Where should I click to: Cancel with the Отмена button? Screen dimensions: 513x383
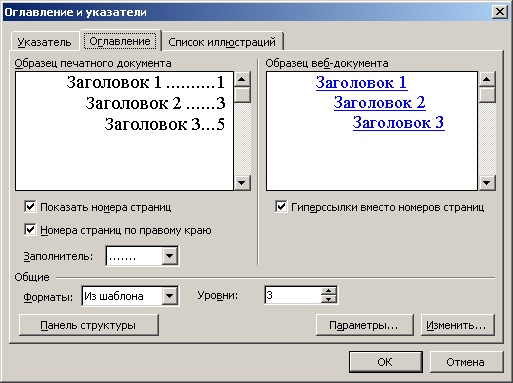[x=466, y=362]
